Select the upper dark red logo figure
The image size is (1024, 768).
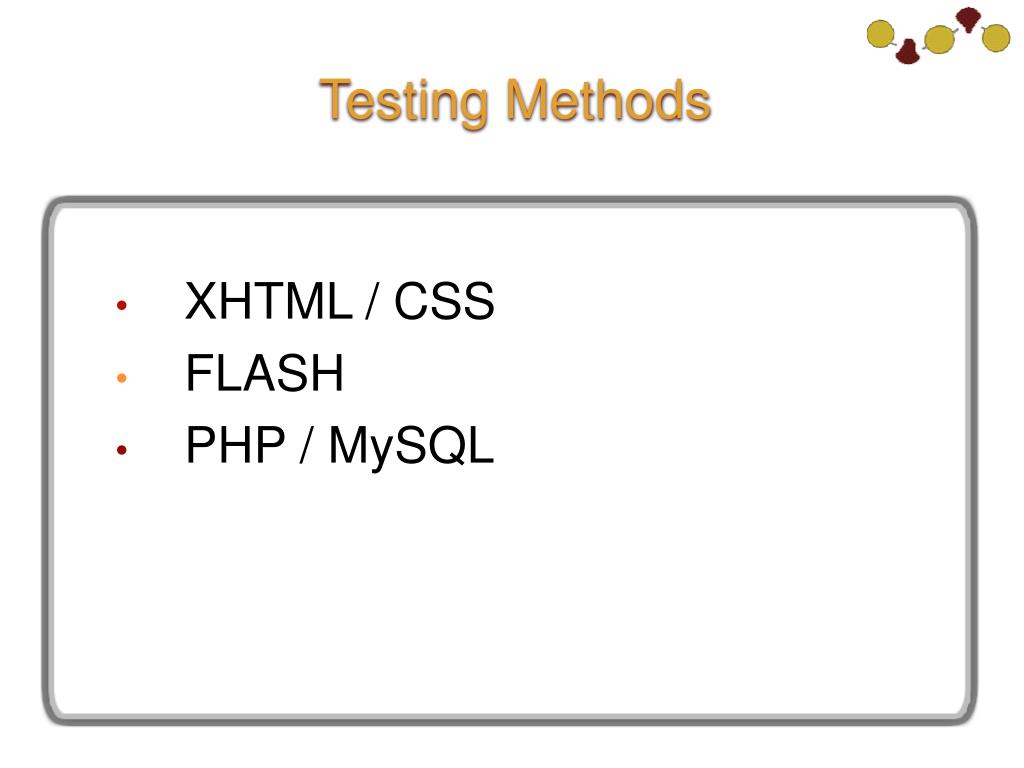click(968, 19)
